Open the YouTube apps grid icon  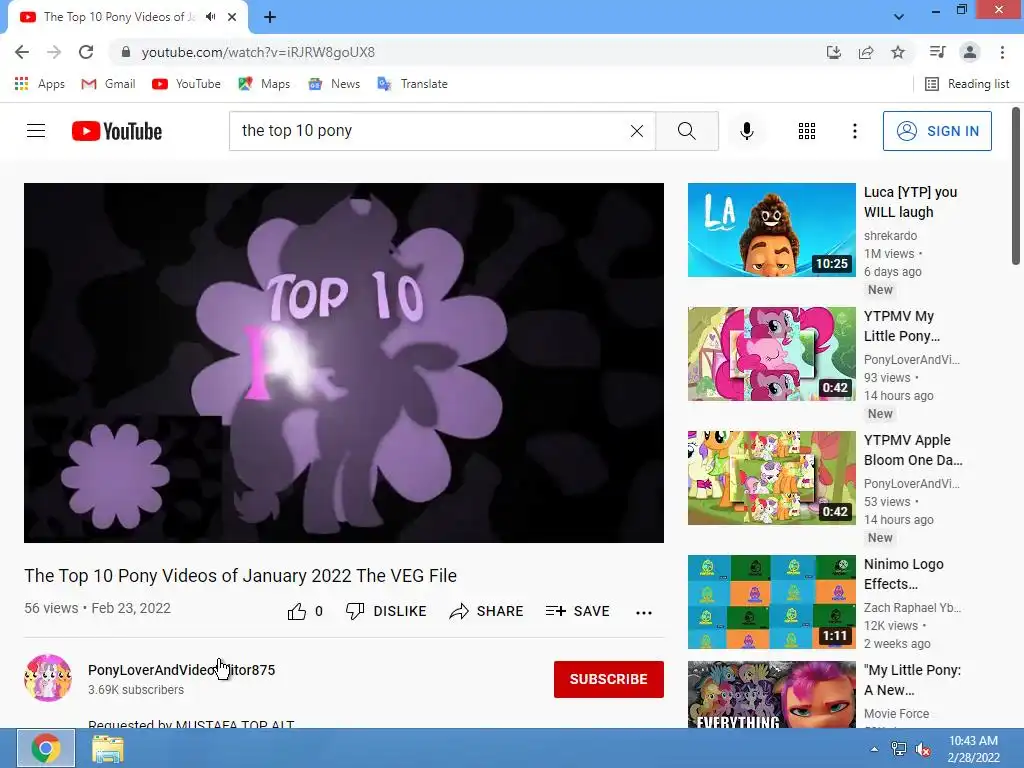[x=807, y=131]
